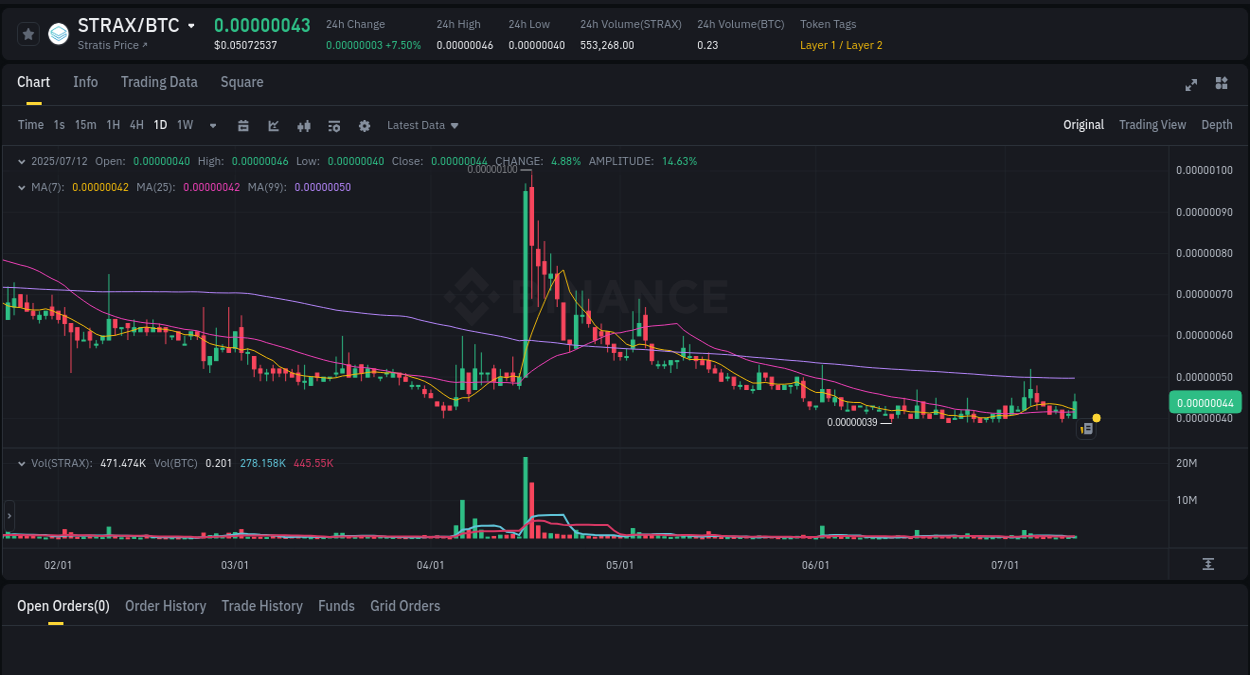Screen dimensions: 1250x675
Task: Toggle the favorite star for STRAX/BTC
Action: [x=28, y=33]
